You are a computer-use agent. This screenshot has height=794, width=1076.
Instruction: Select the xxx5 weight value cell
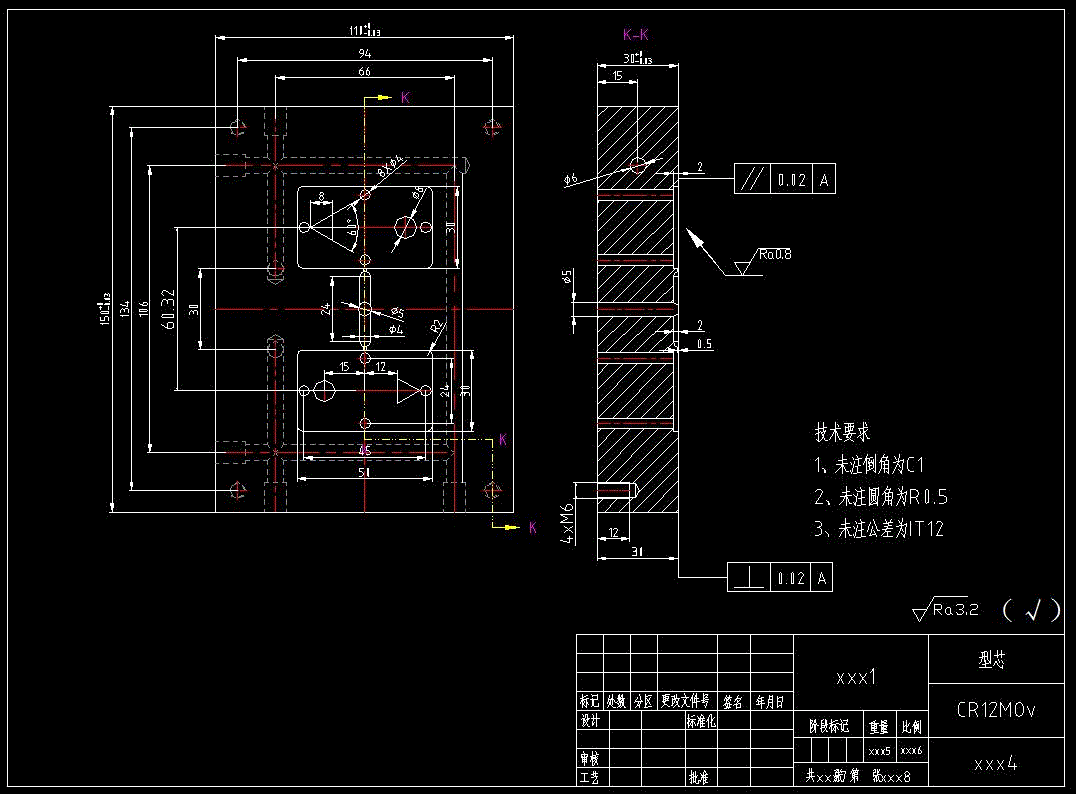click(880, 751)
